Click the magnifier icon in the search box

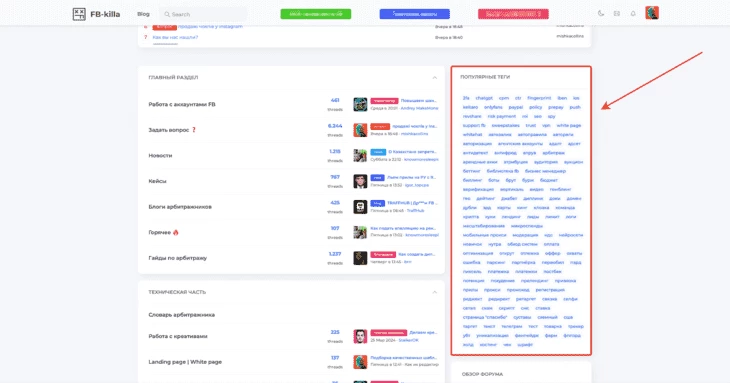[167, 14]
